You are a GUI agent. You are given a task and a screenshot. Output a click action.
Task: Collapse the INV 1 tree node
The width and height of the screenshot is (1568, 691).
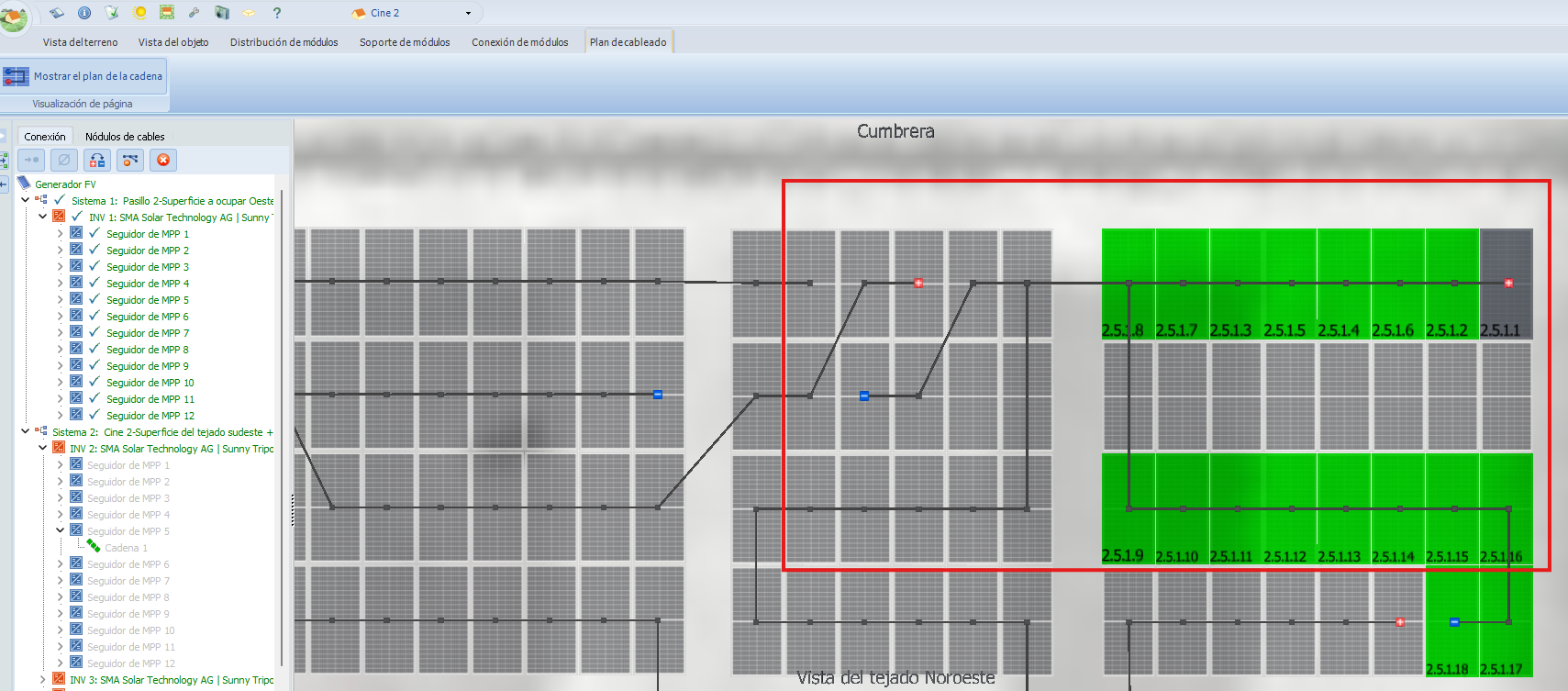(x=42, y=217)
